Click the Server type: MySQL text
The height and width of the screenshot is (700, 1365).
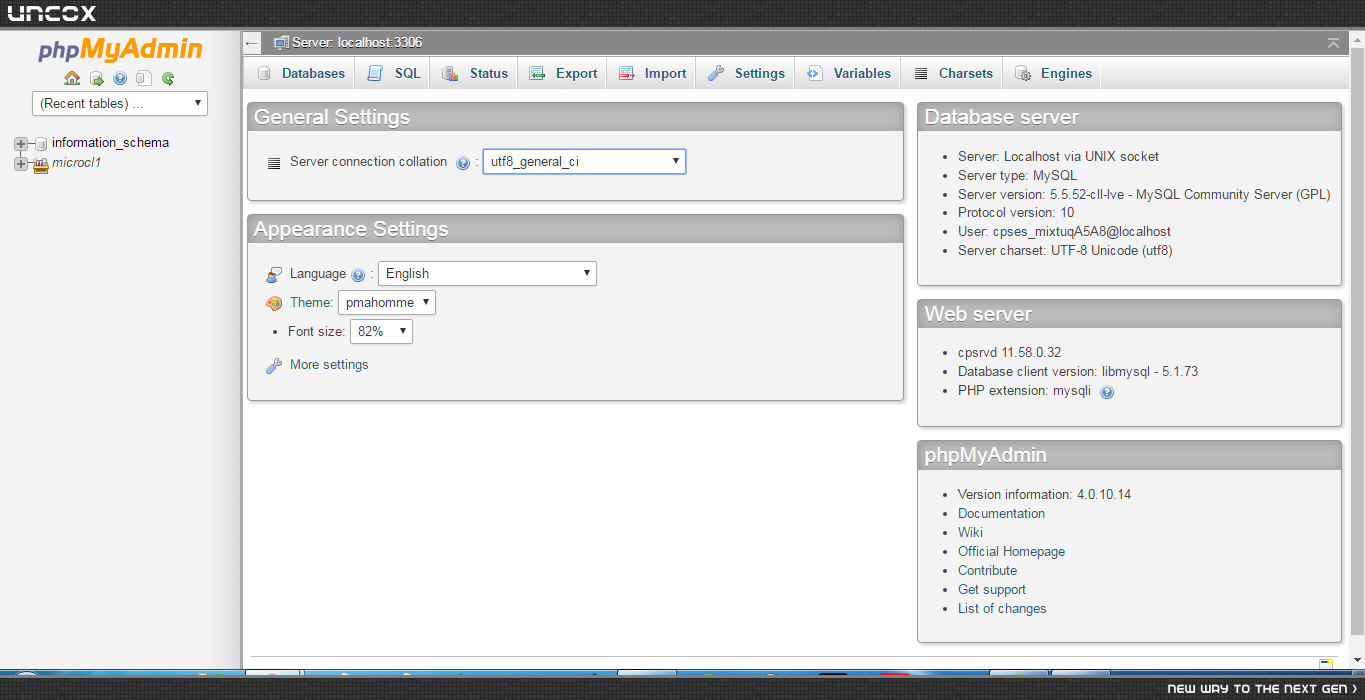coord(1017,175)
